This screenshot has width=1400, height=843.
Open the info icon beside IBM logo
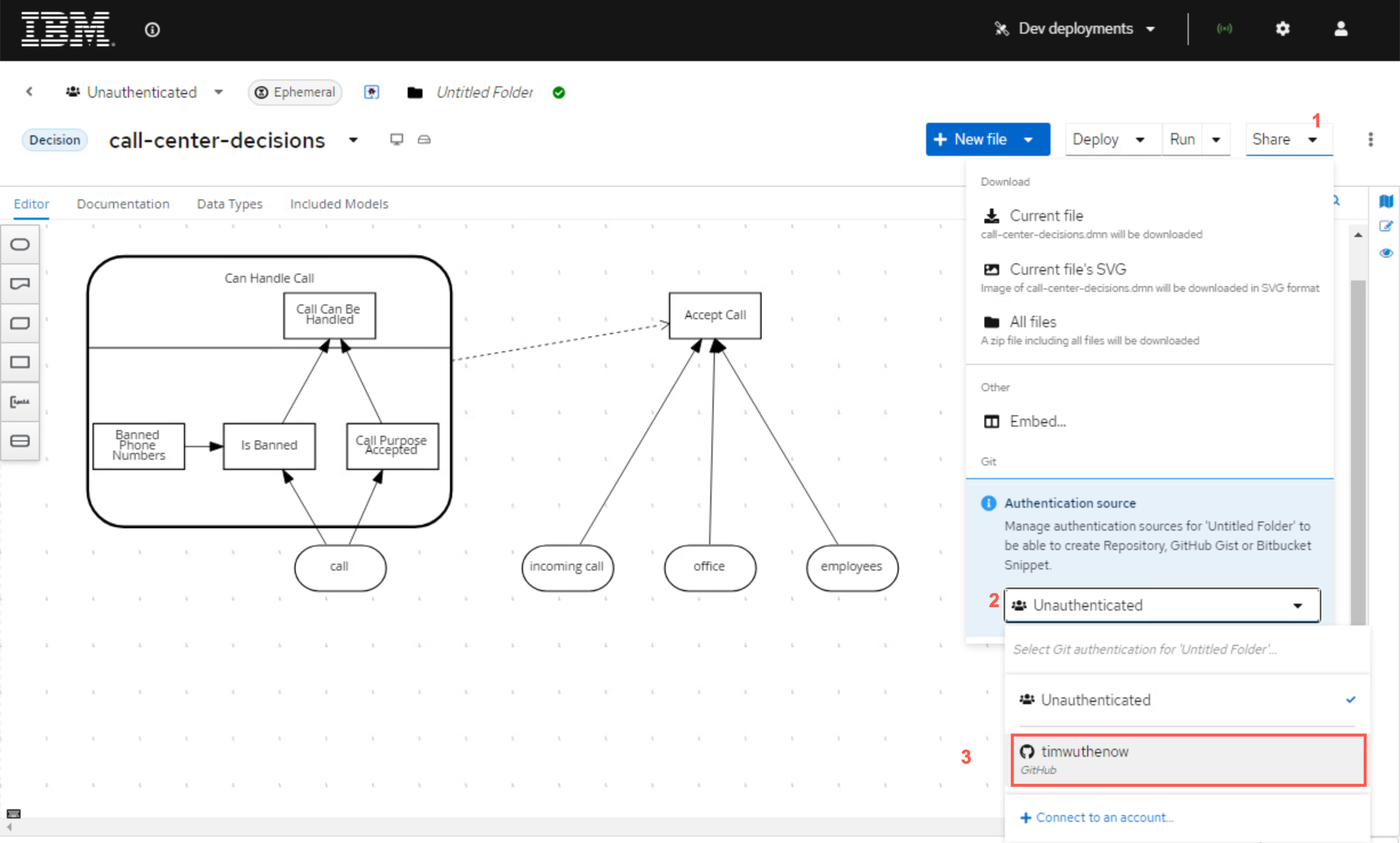pos(152,30)
